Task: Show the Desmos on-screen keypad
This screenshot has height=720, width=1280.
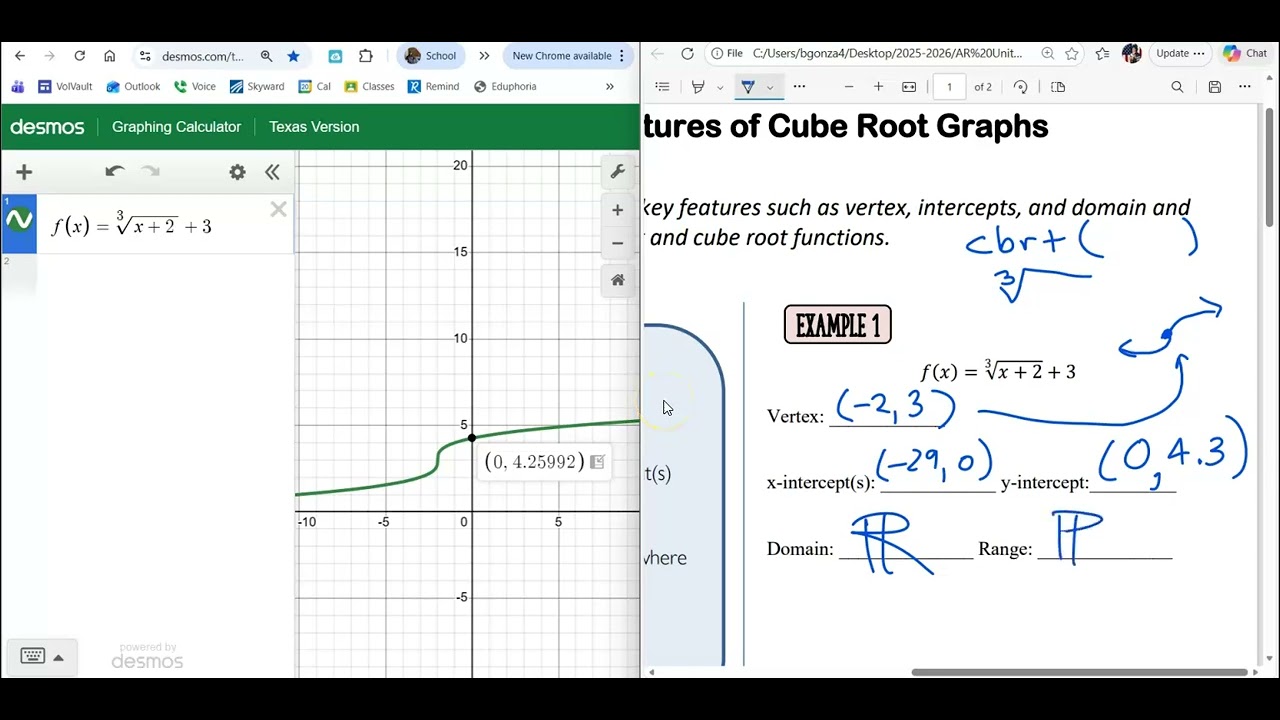Action: coord(42,656)
